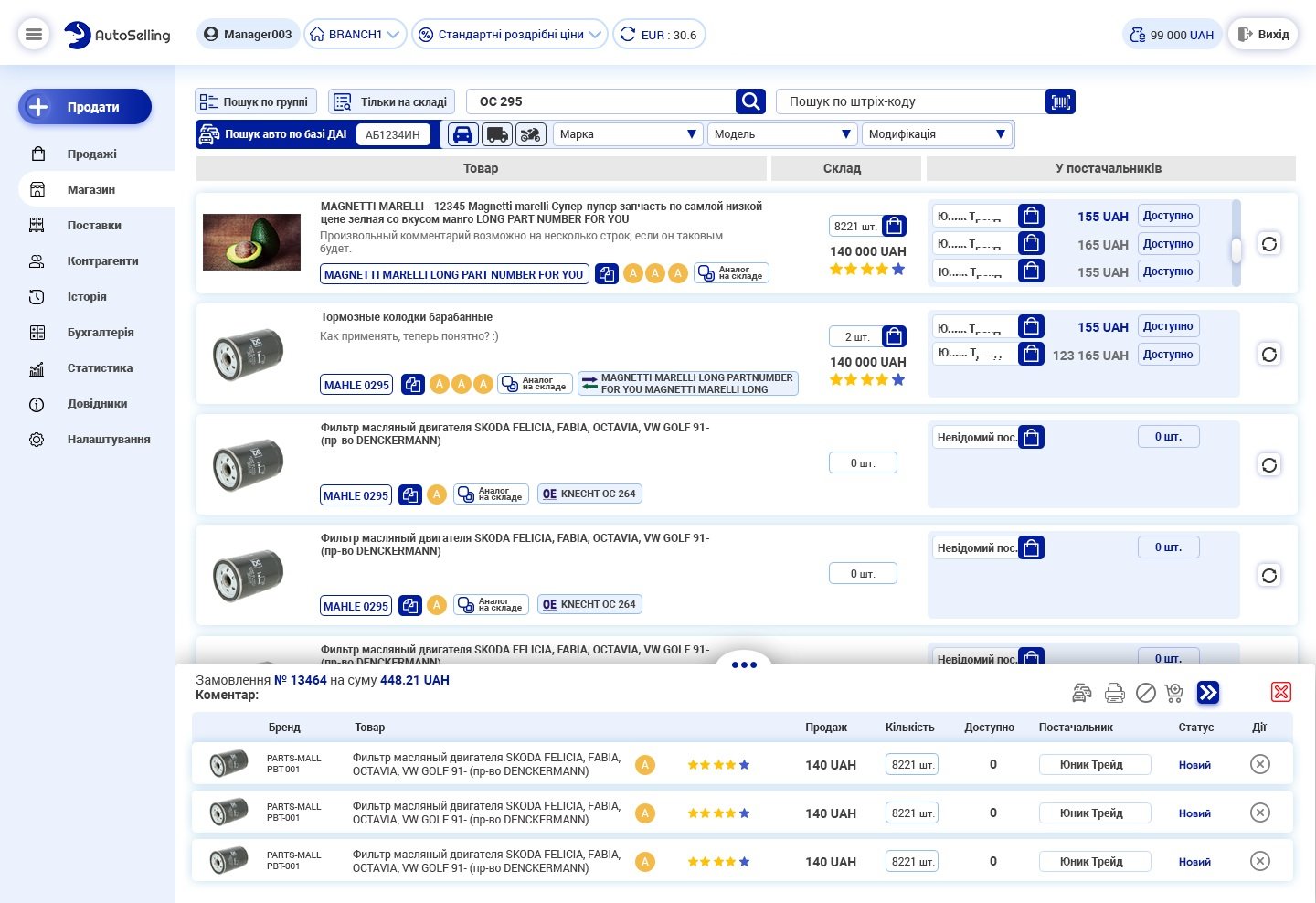Click the search magnifier button beside OC 295
Image resolution: width=1316 pixels, height=903 pixels.
point(750,101)
